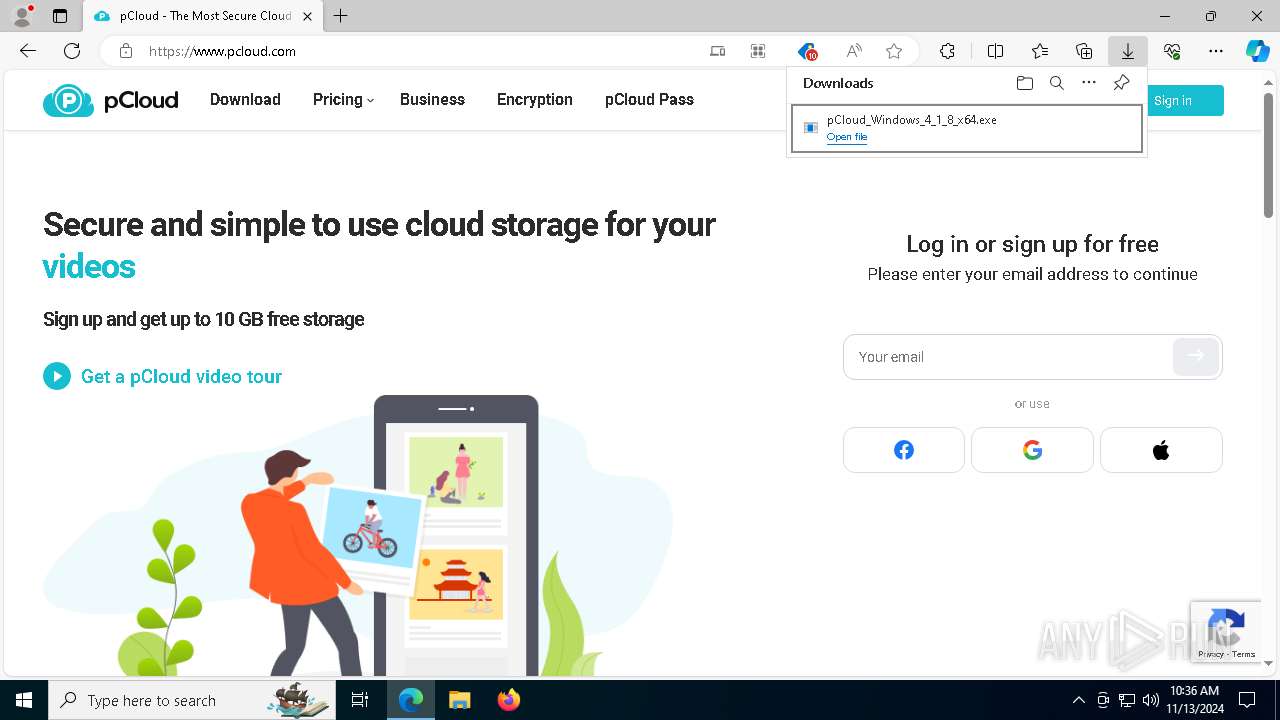Close the pCloud tab
Viewport: 1280px width, 720px height.
click(307, 16)
